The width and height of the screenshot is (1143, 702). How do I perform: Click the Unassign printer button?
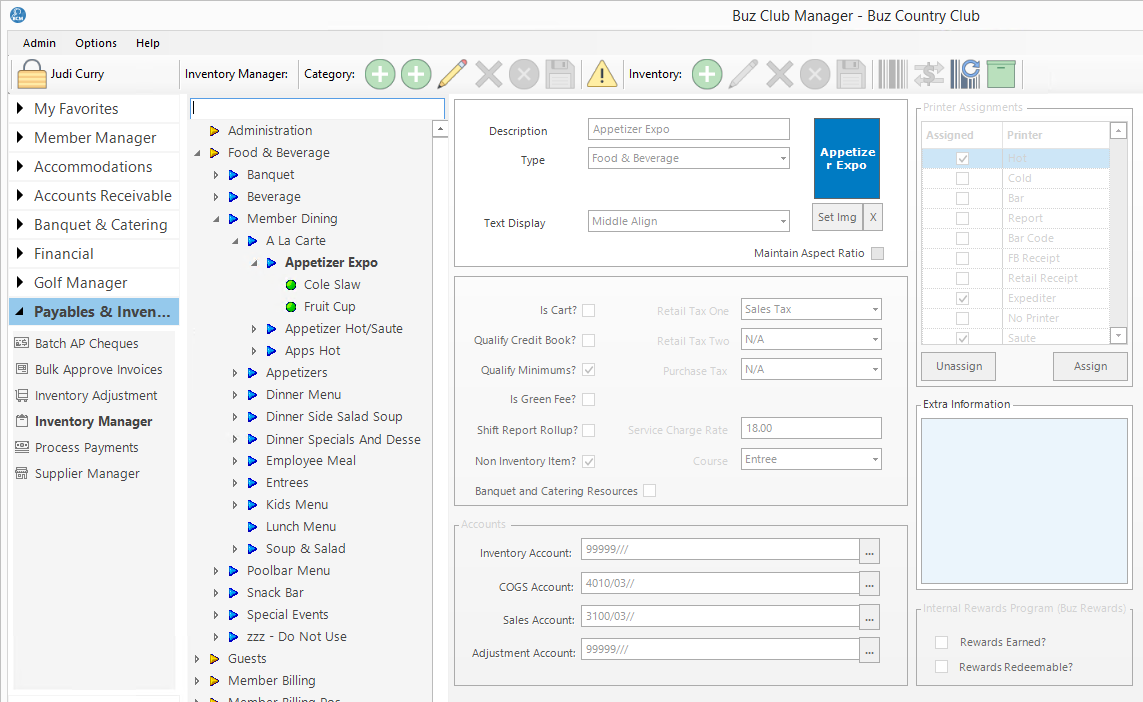coord(958,366)
